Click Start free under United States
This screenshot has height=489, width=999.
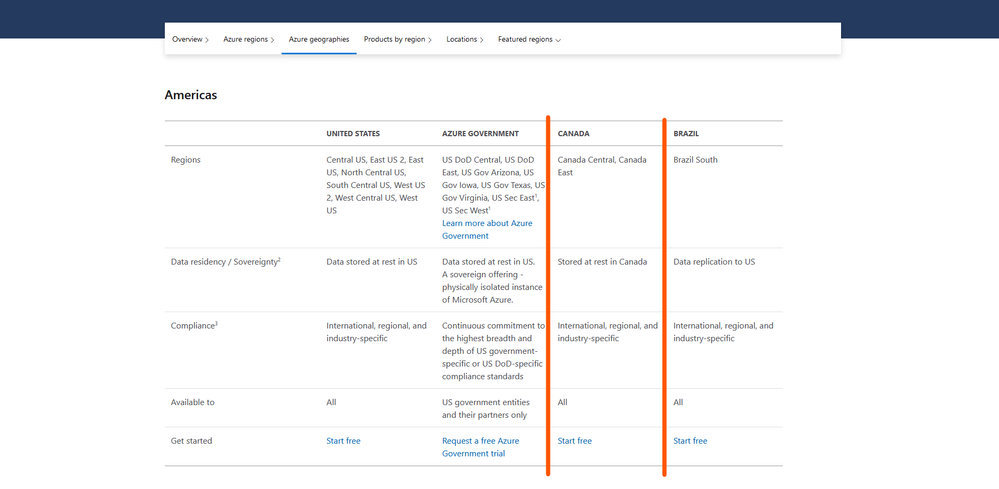pyautogui.click(x=343, y=441)
